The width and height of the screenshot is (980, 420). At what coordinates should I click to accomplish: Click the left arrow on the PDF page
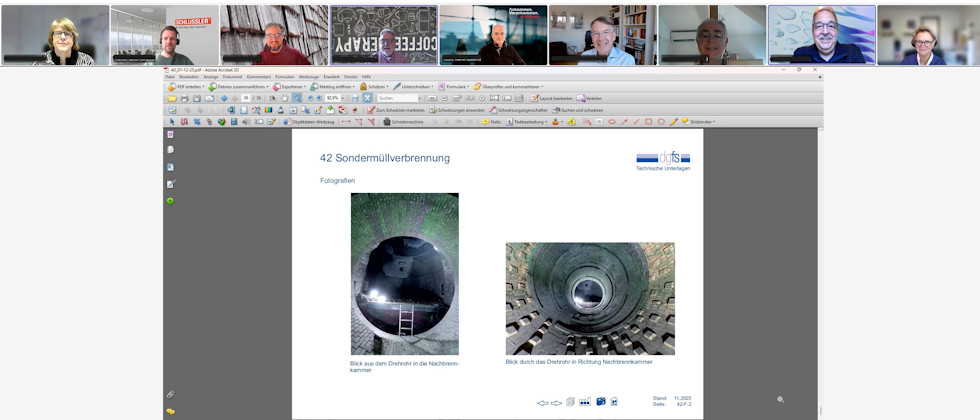(x=542, y=403)
